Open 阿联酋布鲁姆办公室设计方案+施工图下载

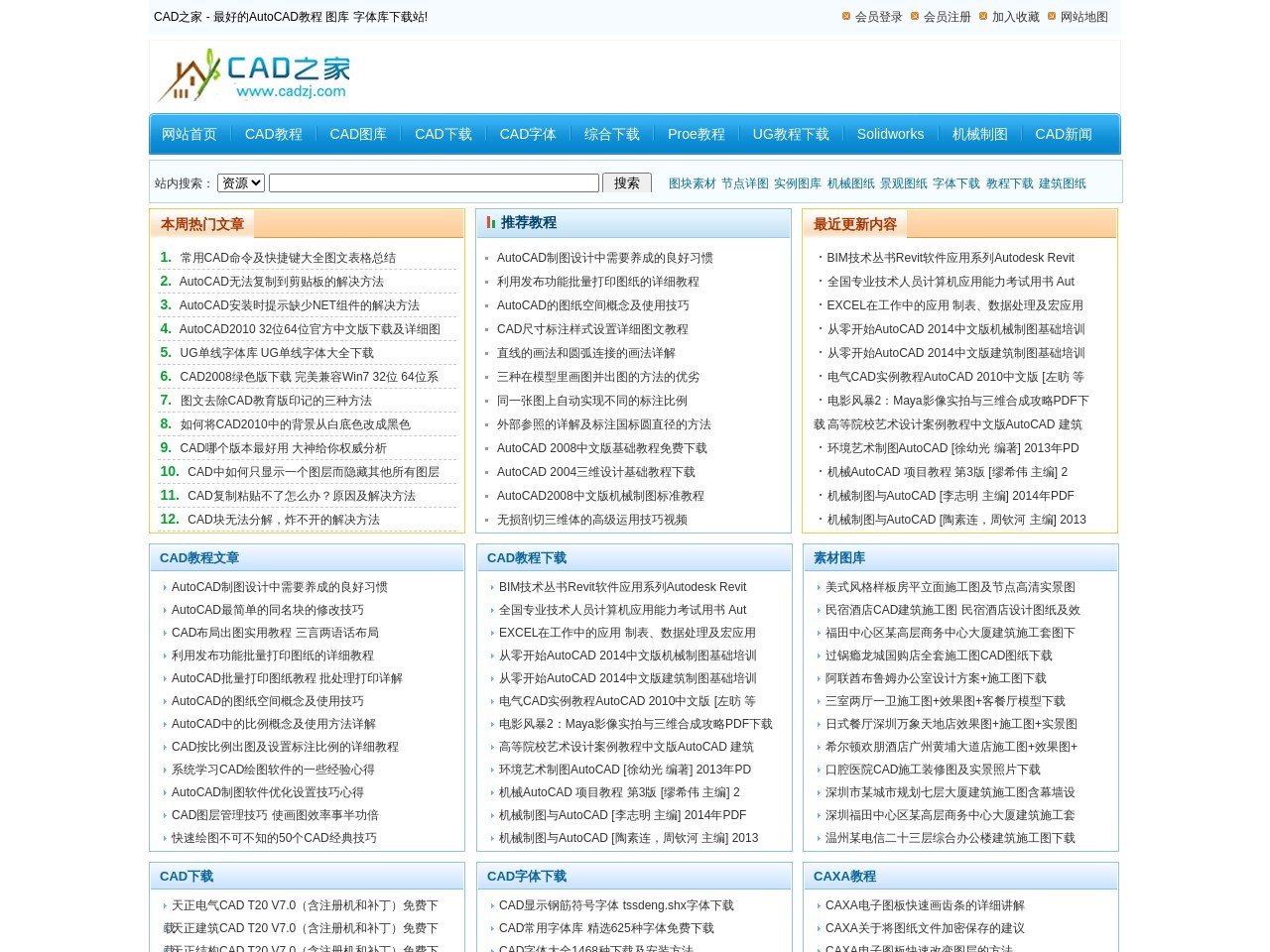[x=936, y=678]
